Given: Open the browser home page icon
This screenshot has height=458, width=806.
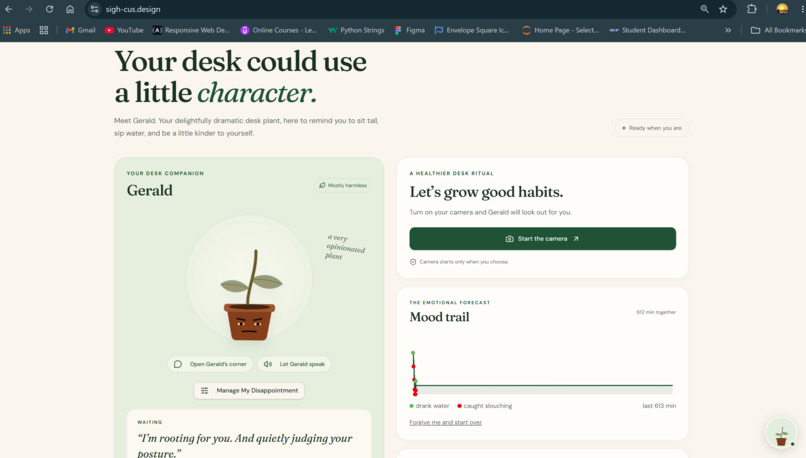Looking at the screenshot, I should (70, 9).
